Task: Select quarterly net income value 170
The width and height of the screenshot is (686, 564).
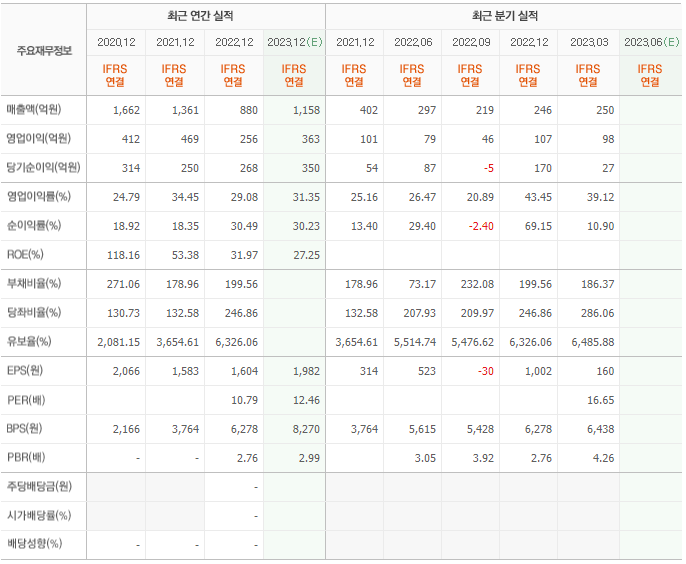Action: tap(543, 168)
